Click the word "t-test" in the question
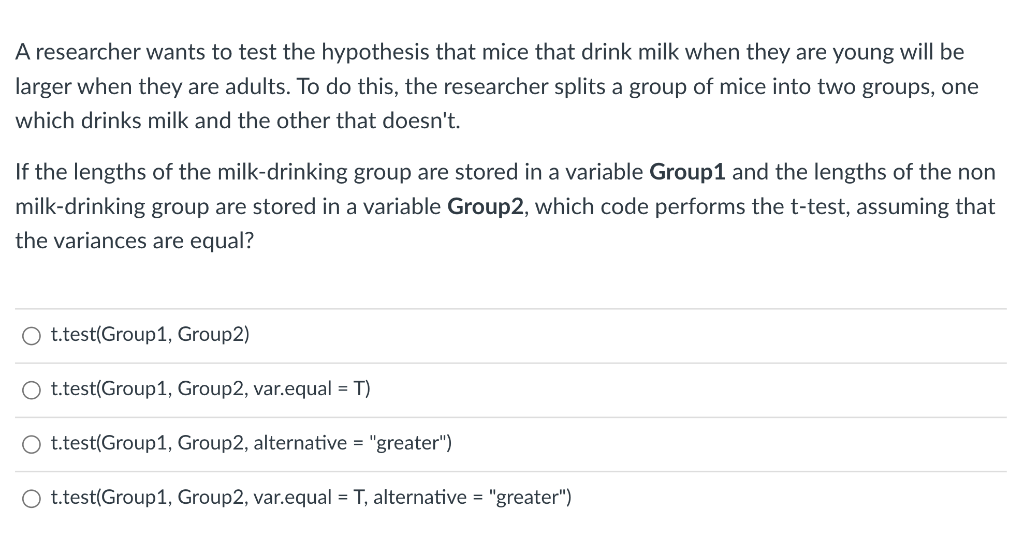Image resolution: width=1024 pixels, height=540 pixels. pyautogui.click(x=820, y=207)
